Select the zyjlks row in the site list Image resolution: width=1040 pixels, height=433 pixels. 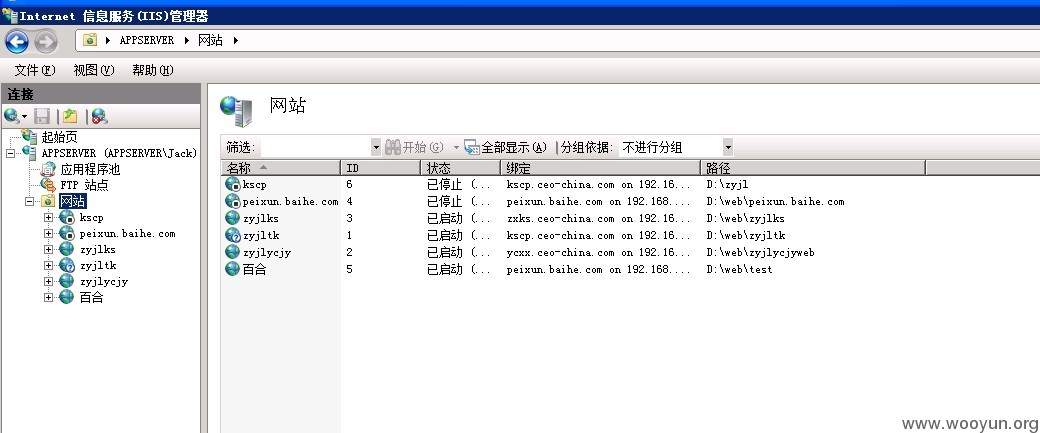(574, 218)
